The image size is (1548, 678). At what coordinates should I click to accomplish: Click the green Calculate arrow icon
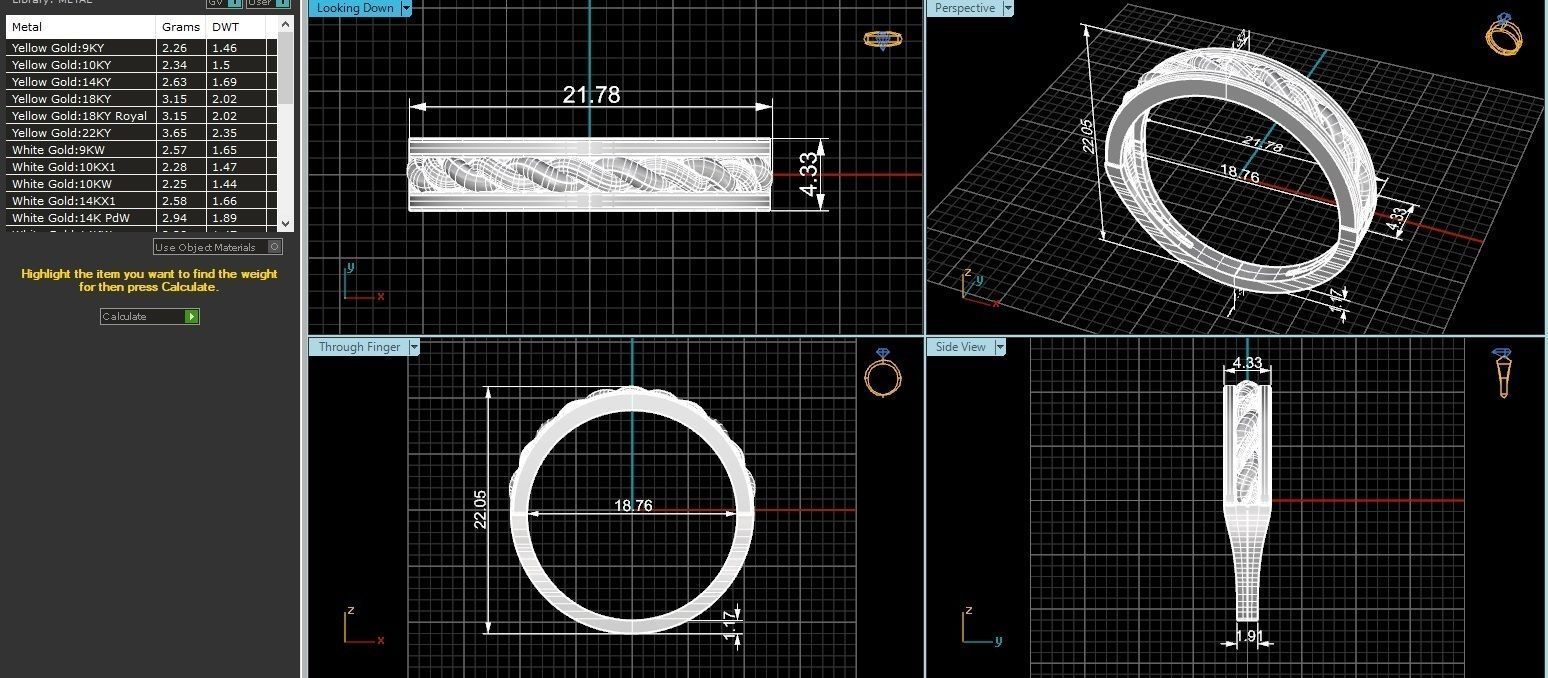pyautogui.click(x=191, y=316)
